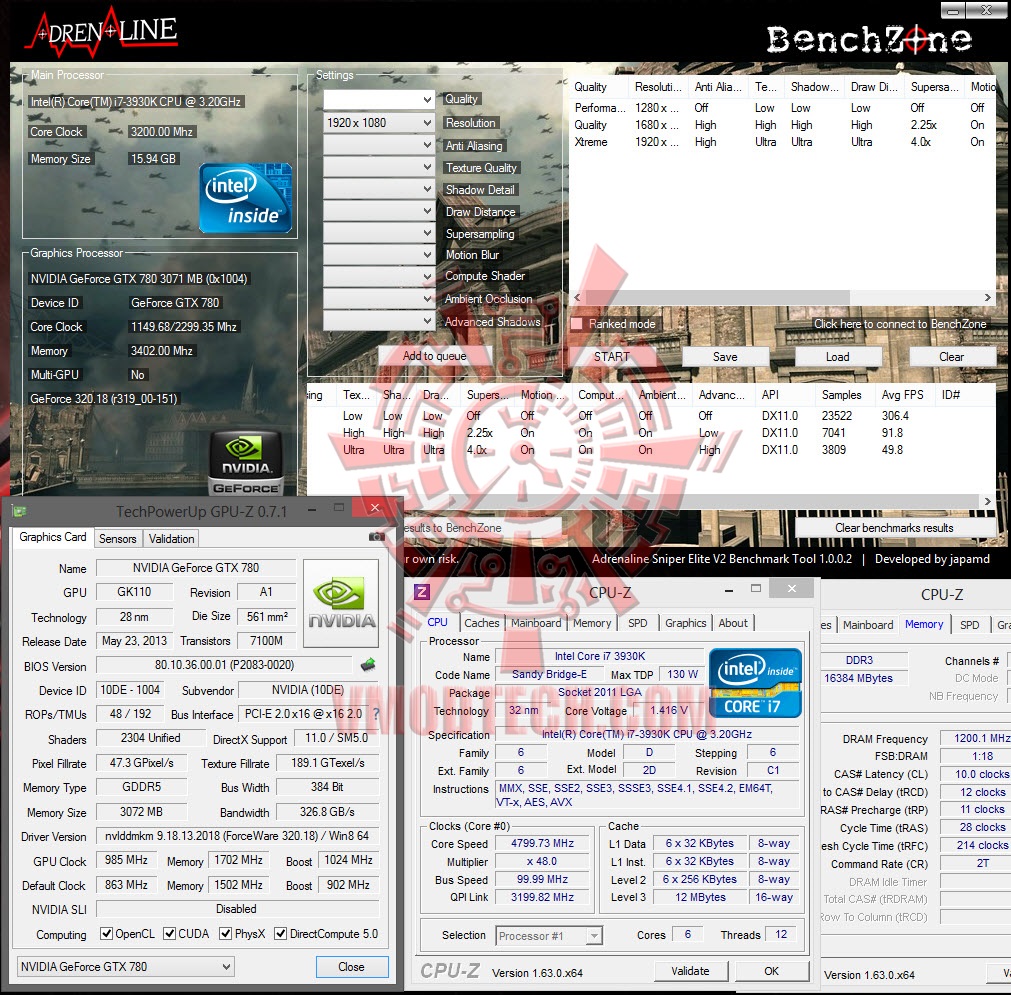Screen dimensions: 1011x995
Task: Click the Intel inside logo in Main Processor
Action: (245, 198)
